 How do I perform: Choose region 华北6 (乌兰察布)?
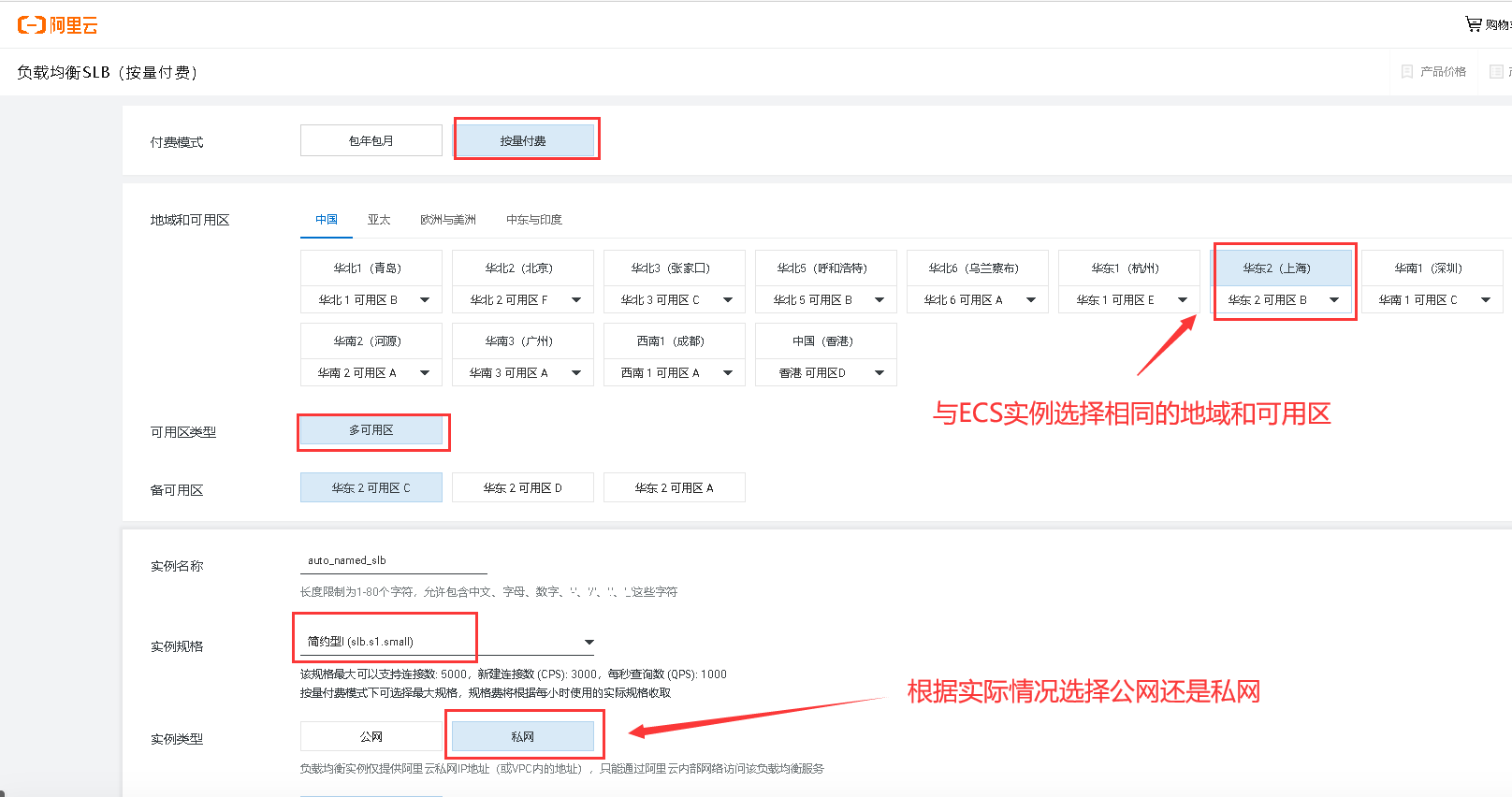pos(978,268)
